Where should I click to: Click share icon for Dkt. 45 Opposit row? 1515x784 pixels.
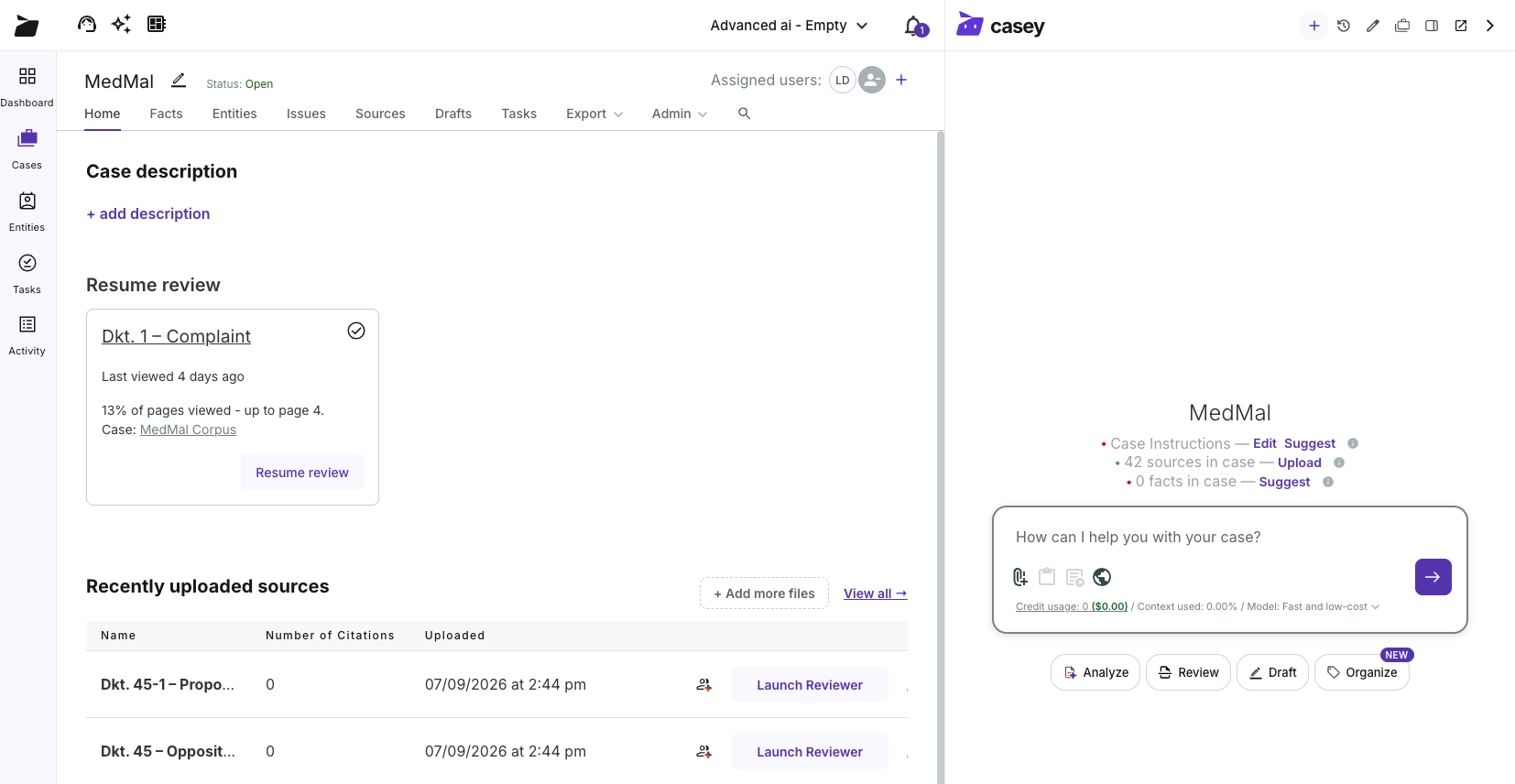tap(704, 751)
